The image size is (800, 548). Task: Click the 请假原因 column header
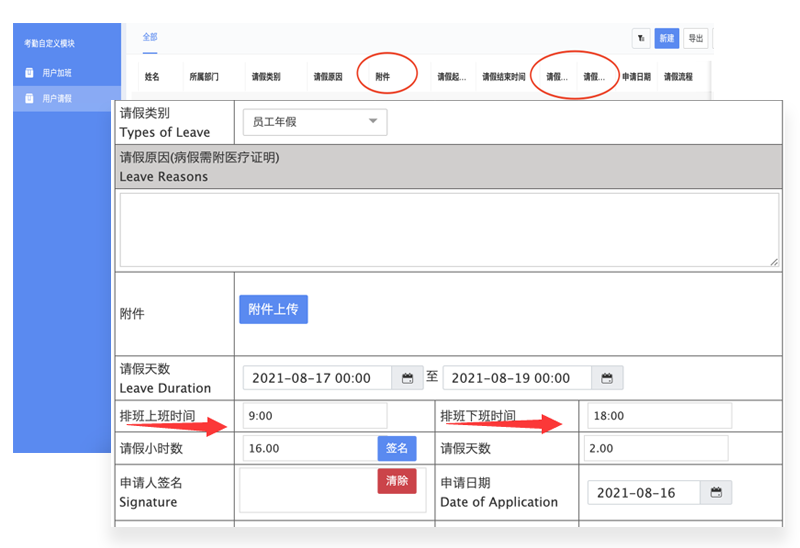point(328,77)
